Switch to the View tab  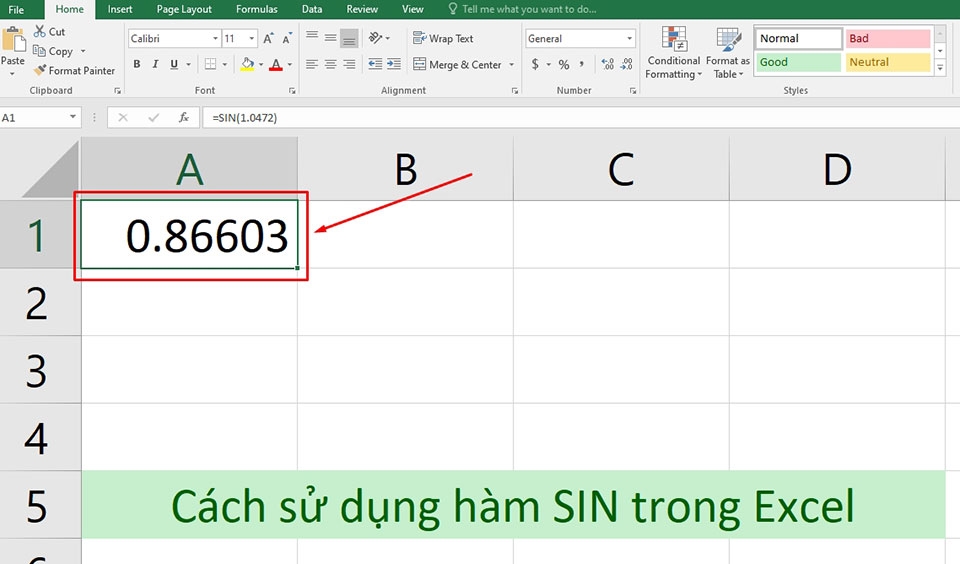412,9
